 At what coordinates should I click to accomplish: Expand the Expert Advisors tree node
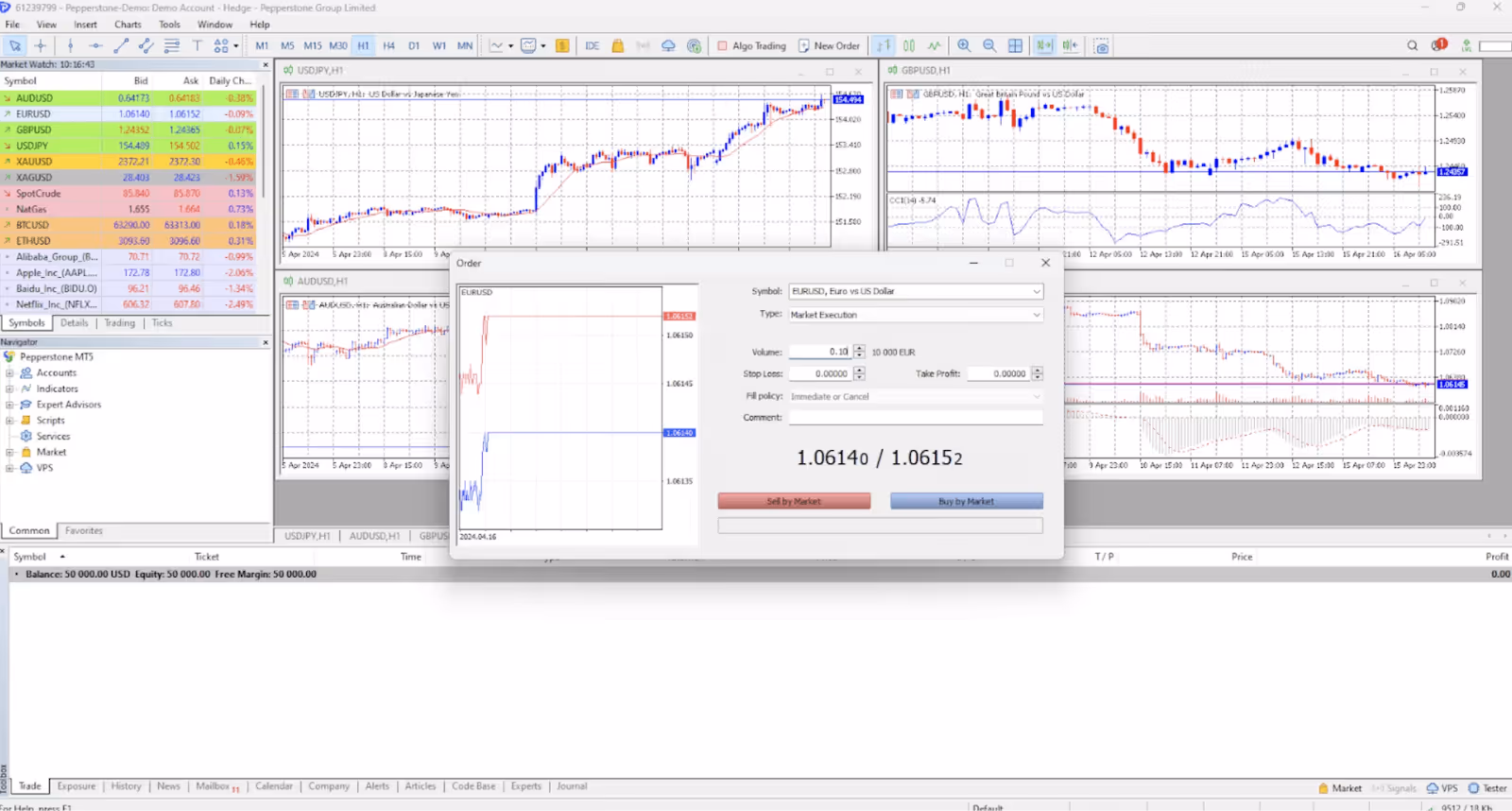click(9, 405)
